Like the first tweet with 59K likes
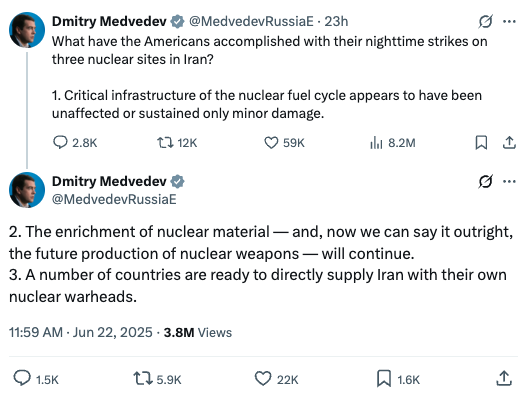Viewport: 530px width, 396px height. tap(284, 143)
